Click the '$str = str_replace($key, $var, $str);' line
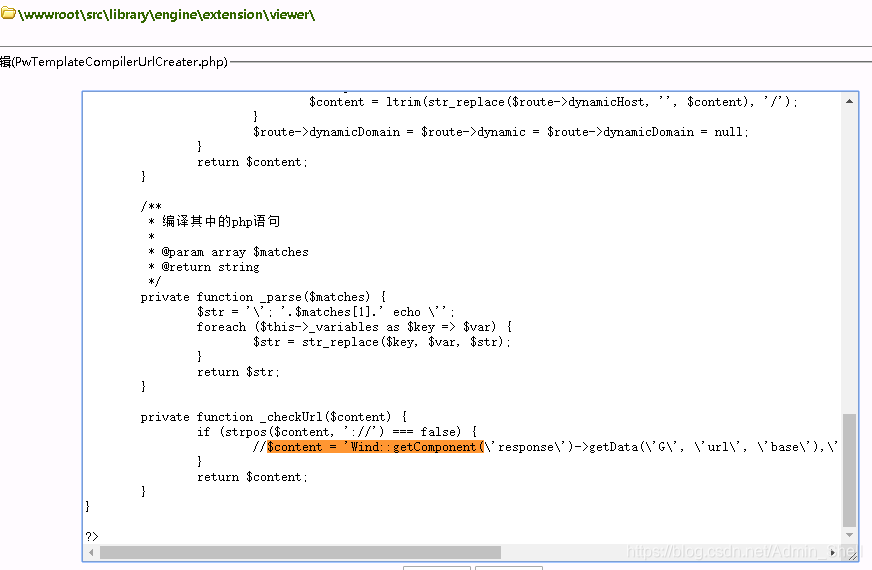 click(382, 341)
